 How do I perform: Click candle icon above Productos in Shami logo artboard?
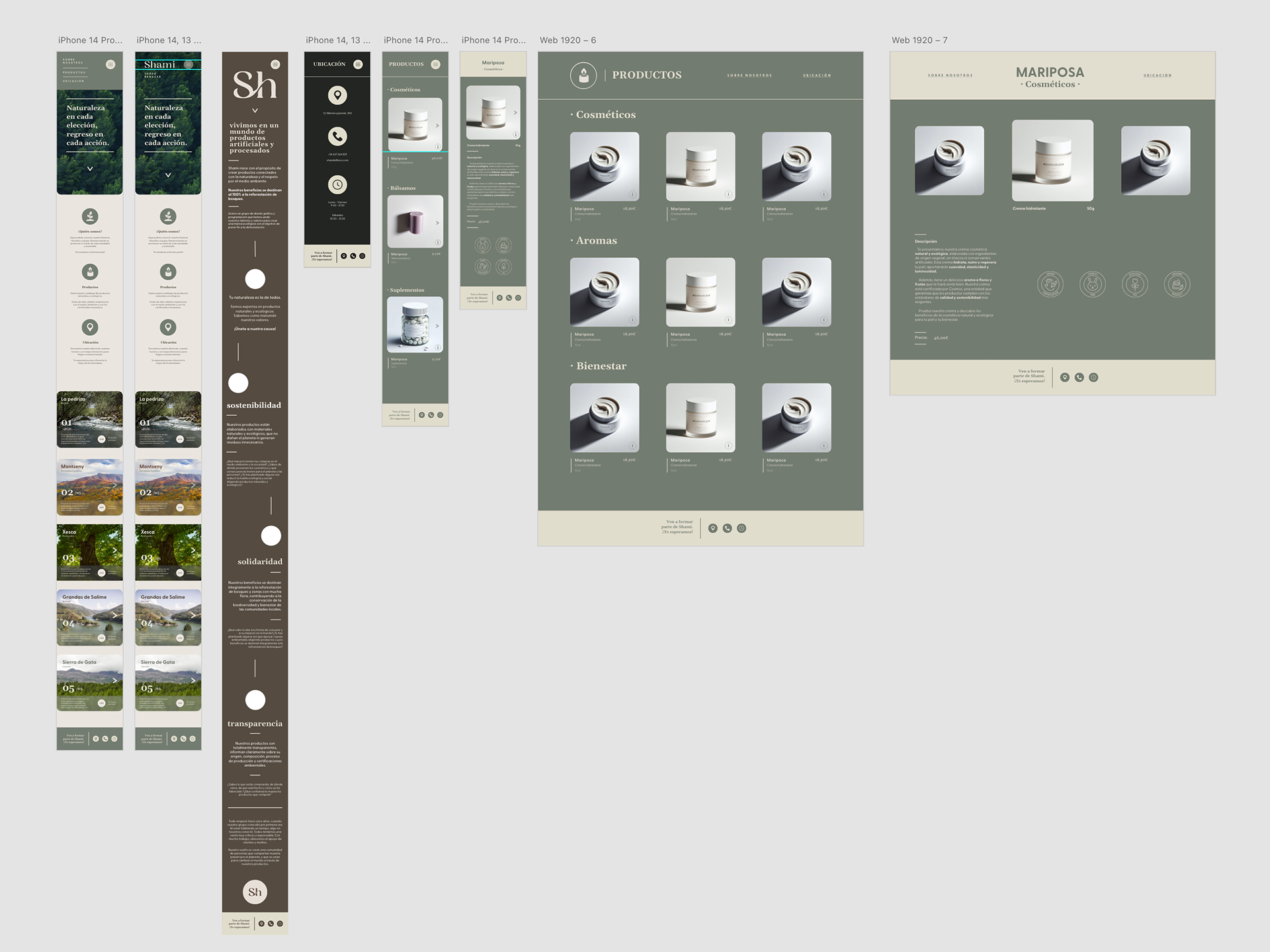168,272
